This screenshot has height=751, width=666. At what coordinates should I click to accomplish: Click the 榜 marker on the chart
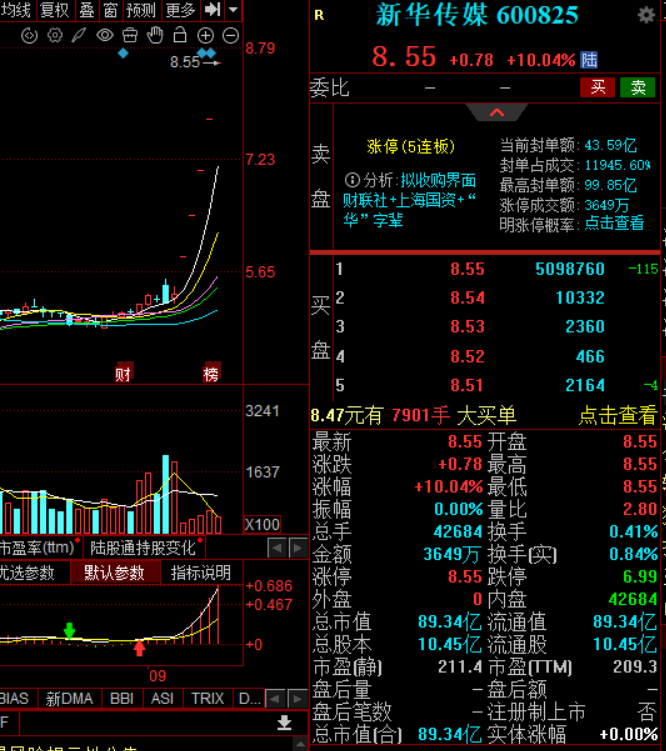[211, 374]
